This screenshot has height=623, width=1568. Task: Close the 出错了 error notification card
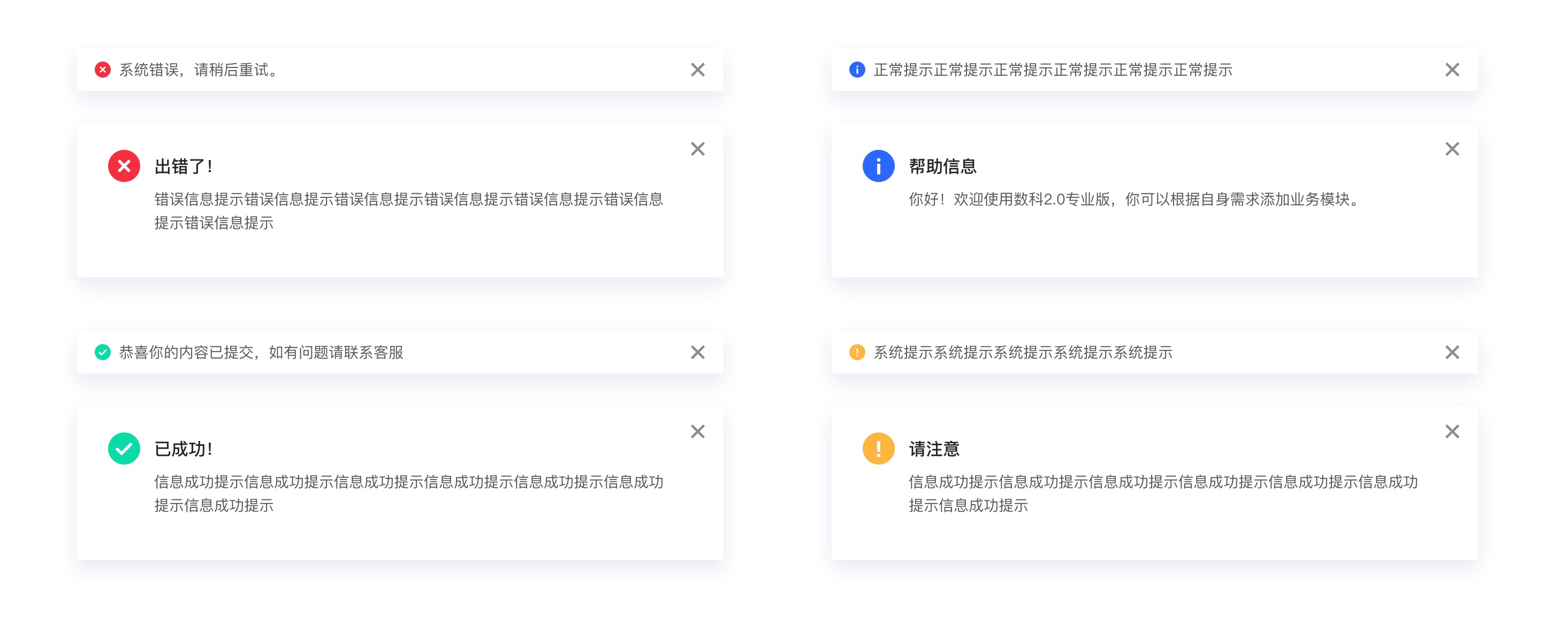coord(697,149)
